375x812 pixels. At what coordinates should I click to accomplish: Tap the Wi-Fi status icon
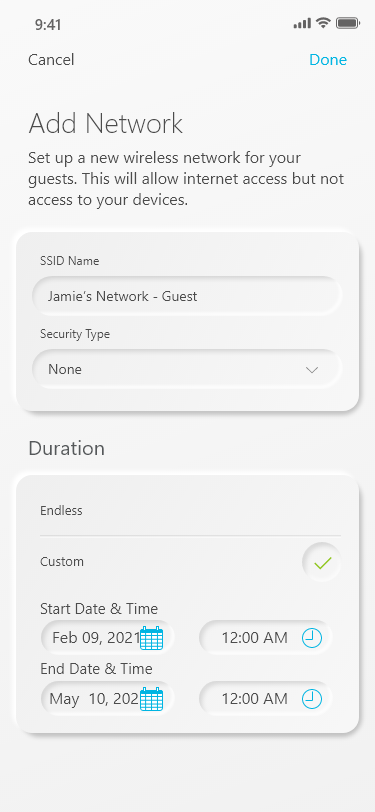[x=324, y=23]
